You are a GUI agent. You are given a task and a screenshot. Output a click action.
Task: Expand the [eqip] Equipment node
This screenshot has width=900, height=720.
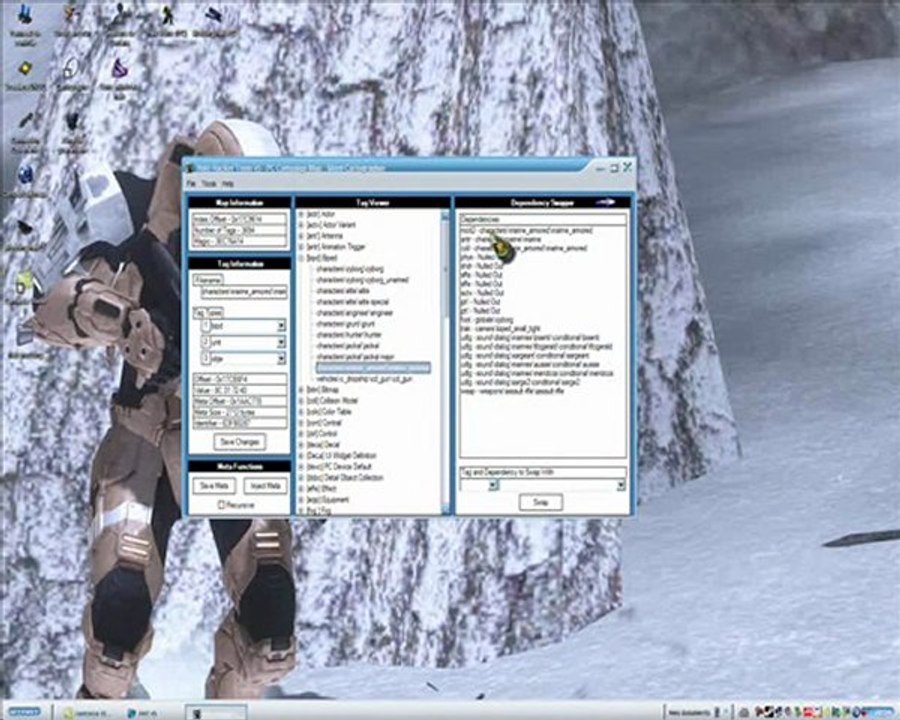pos(301,500)
